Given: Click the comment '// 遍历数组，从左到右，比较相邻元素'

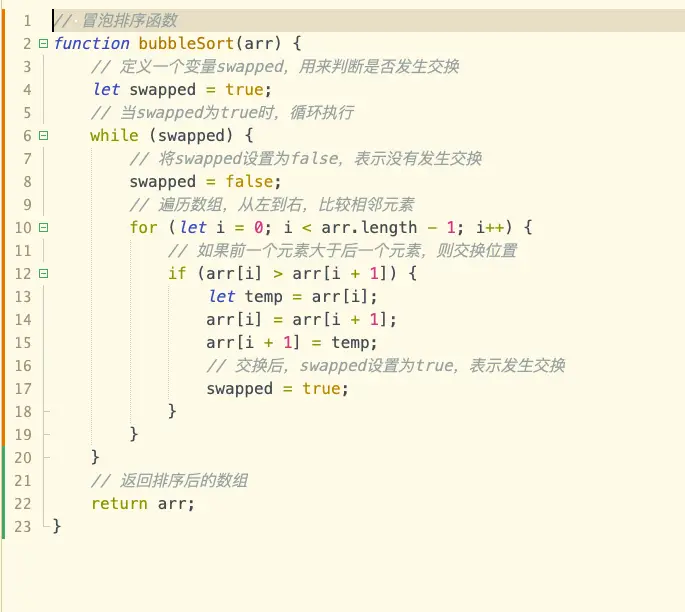Looking at the screenshot, I should (272, 204).
